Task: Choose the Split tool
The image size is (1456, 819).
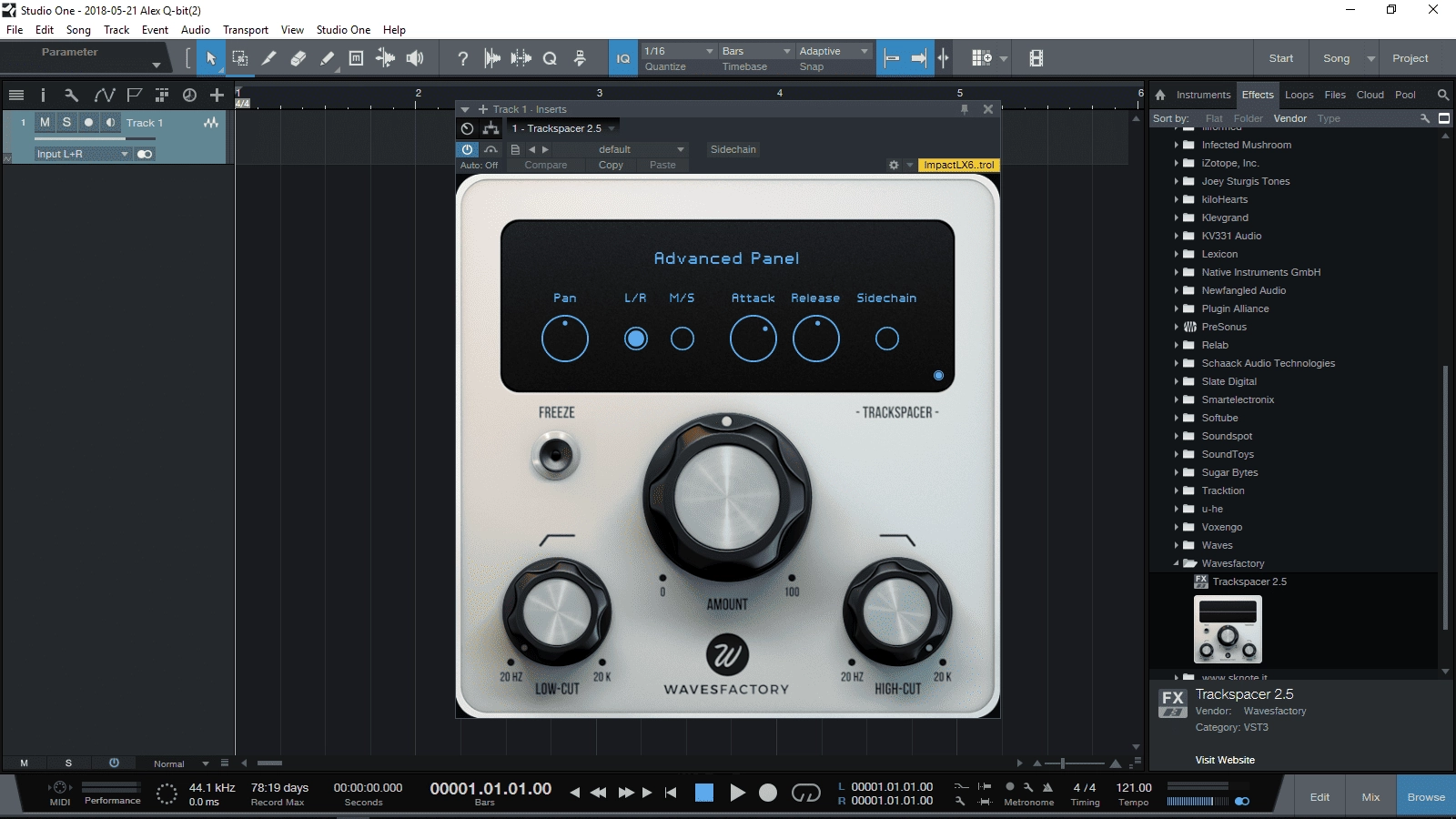Action: point(268,58)
